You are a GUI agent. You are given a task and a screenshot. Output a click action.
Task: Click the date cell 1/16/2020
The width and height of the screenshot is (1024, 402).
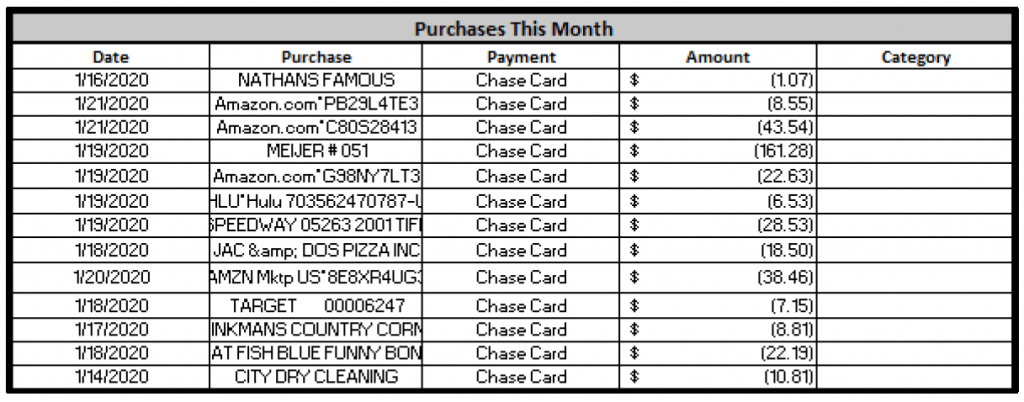pos(111,80)
